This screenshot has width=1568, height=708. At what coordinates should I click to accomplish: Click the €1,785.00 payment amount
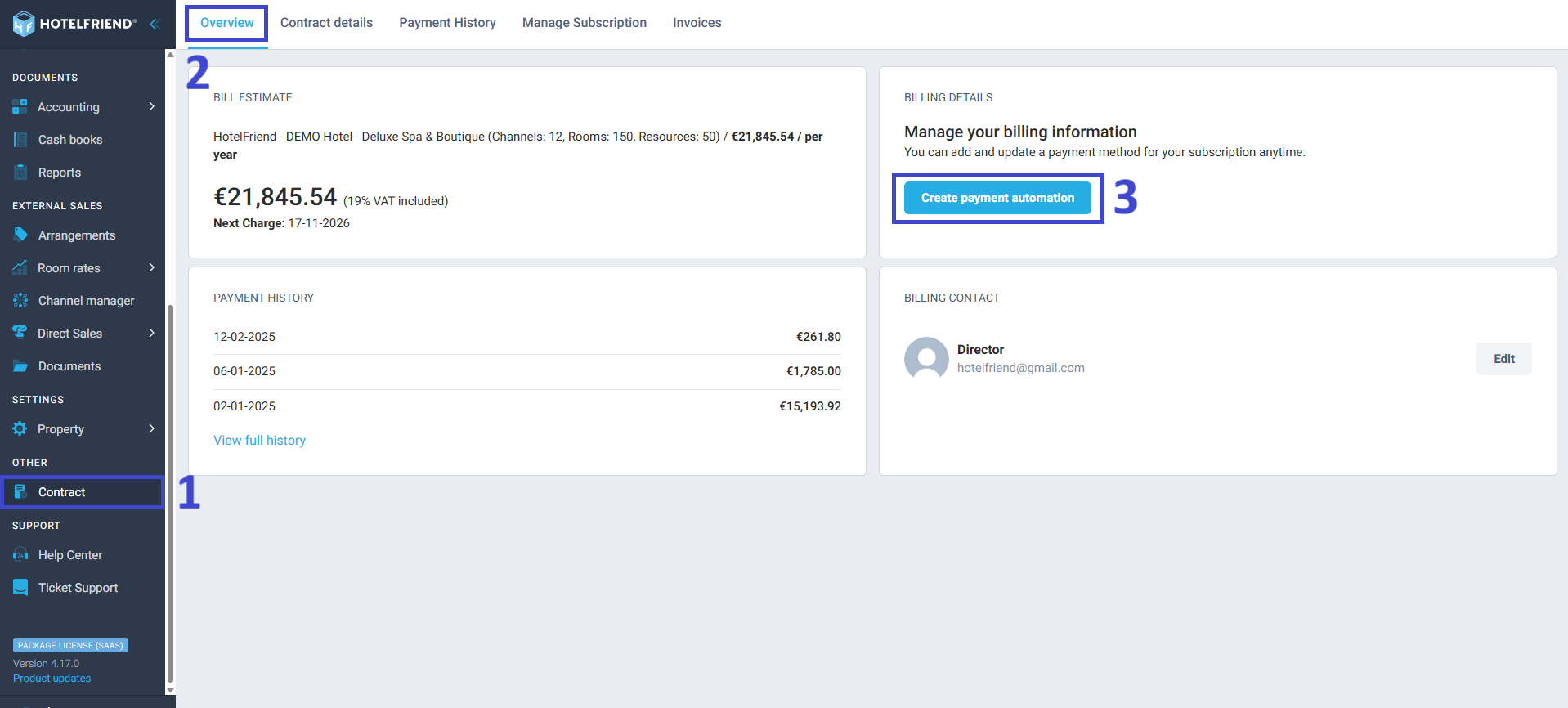[813, 371]
